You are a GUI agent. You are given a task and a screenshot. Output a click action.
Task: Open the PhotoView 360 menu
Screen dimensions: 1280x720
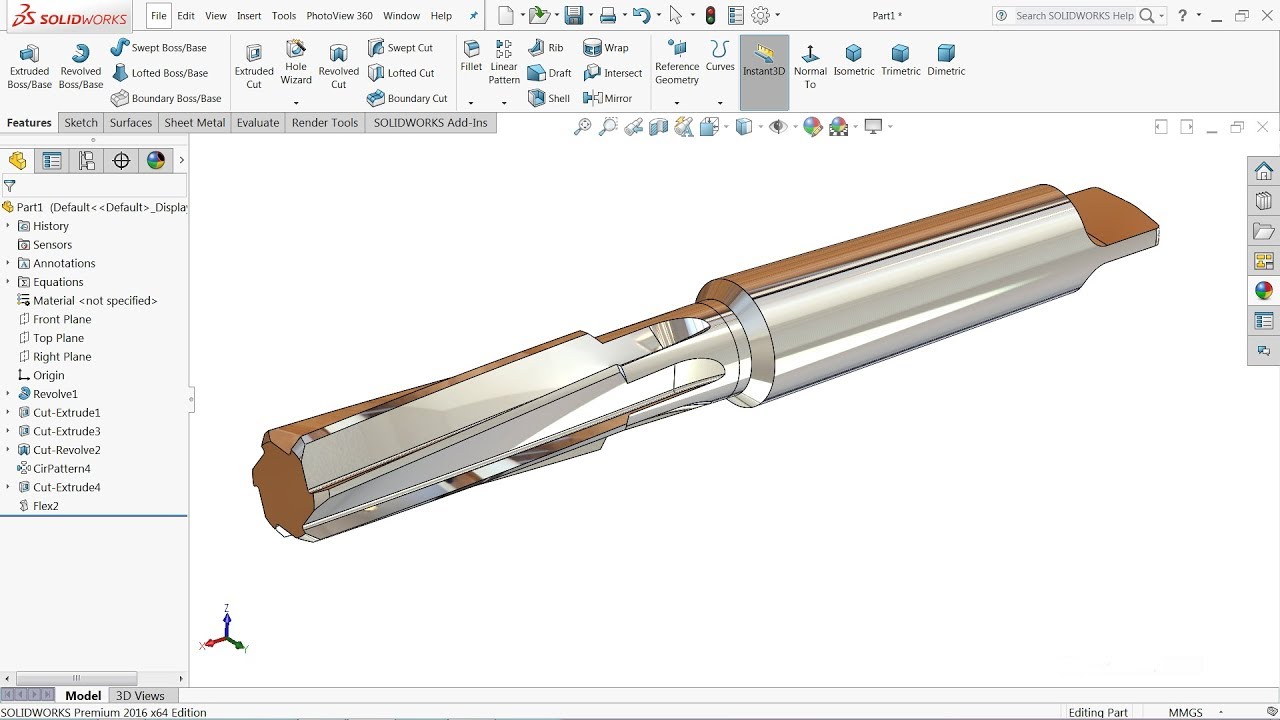(x=340, y=16)
